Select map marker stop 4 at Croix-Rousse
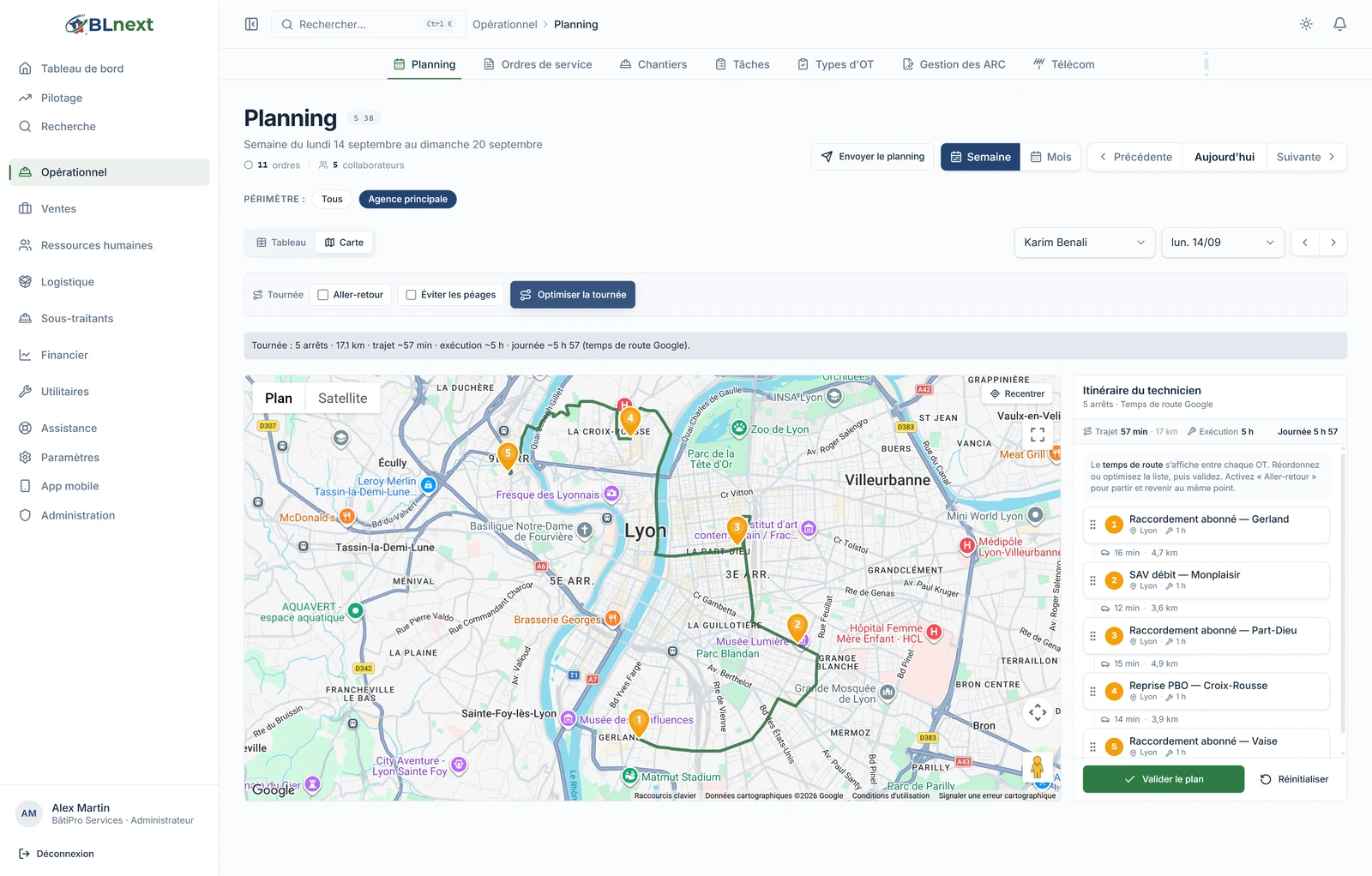1372x876 pixels. tap(630, 421)
